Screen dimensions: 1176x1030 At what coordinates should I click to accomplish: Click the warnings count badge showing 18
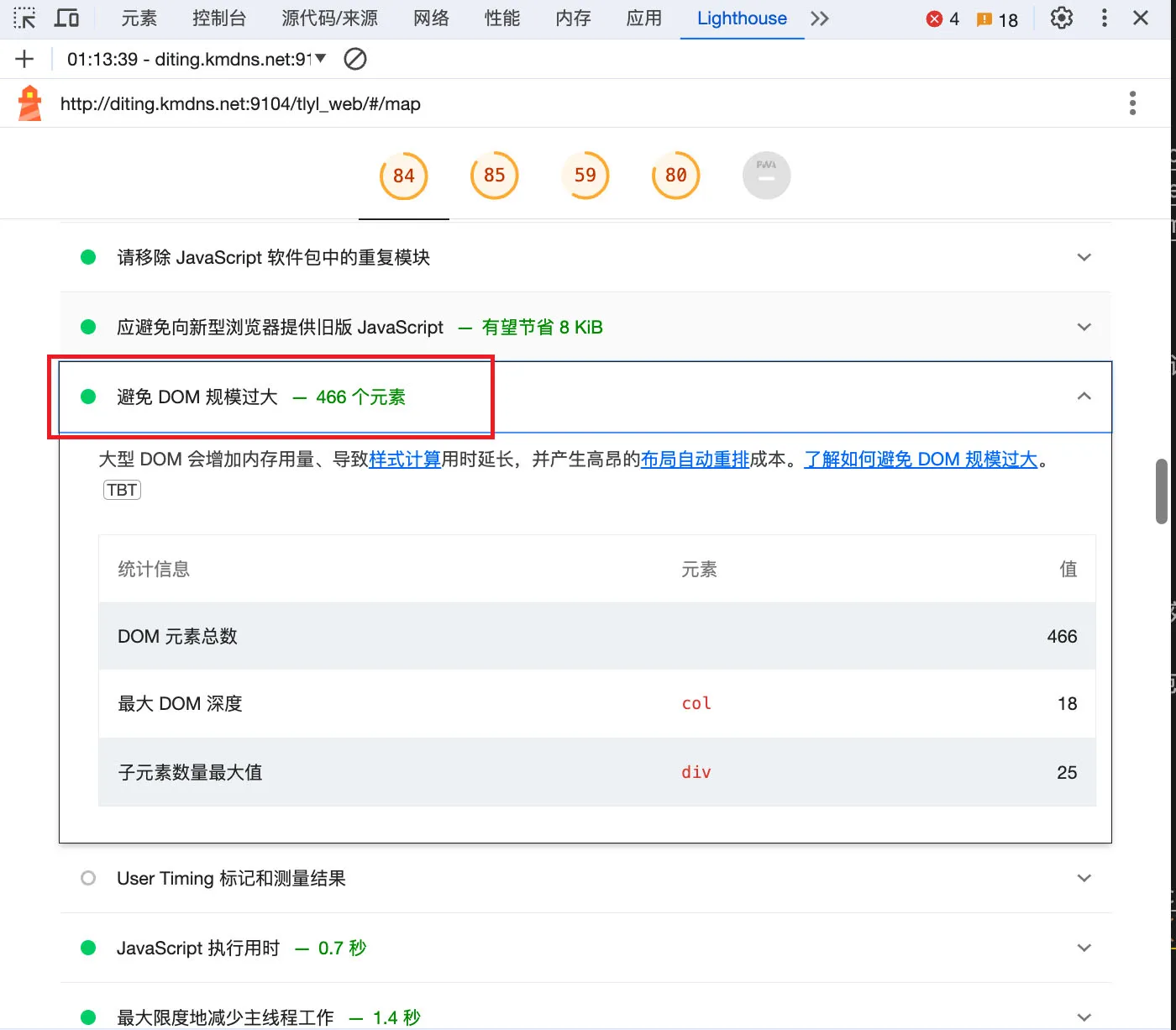coord(997,19)
